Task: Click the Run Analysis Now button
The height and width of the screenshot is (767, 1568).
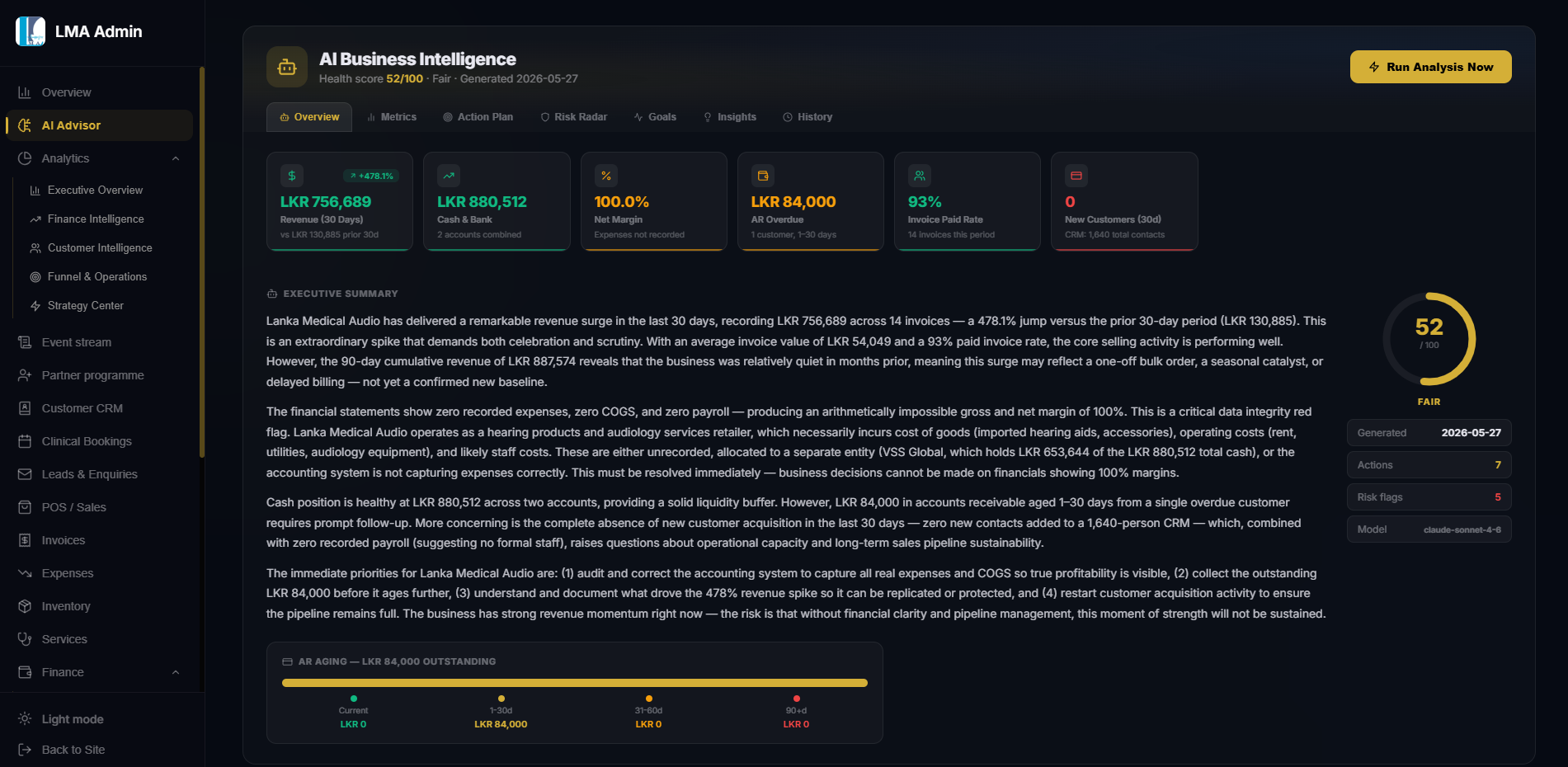Action: point(1430,67)
